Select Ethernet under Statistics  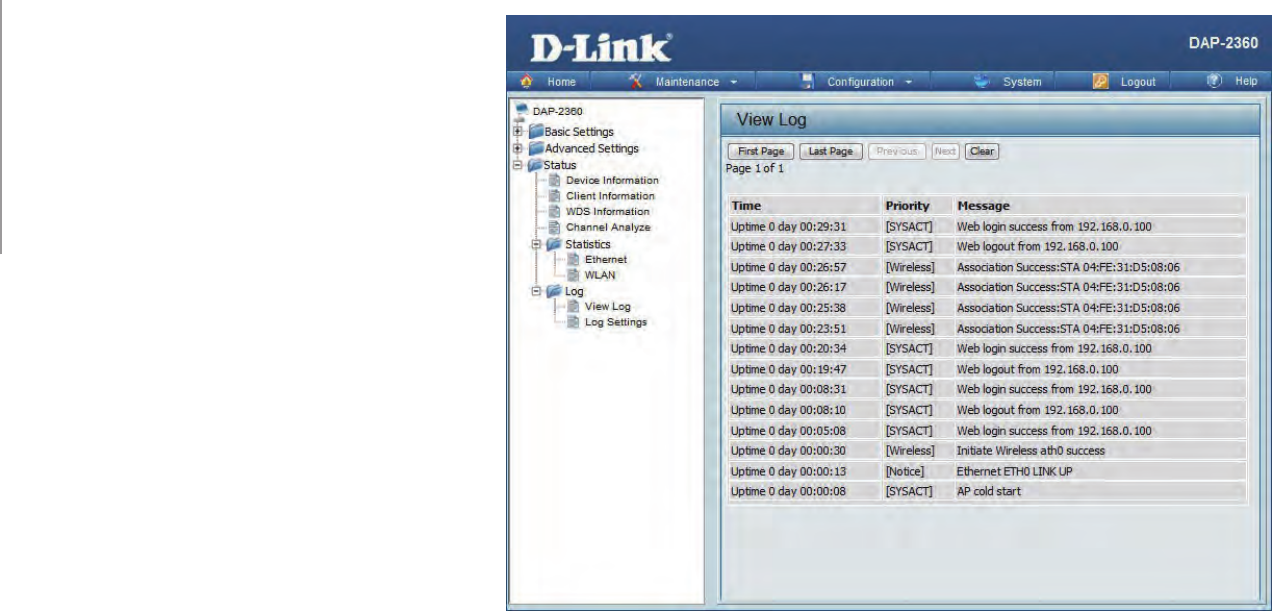tap(606, 259)
